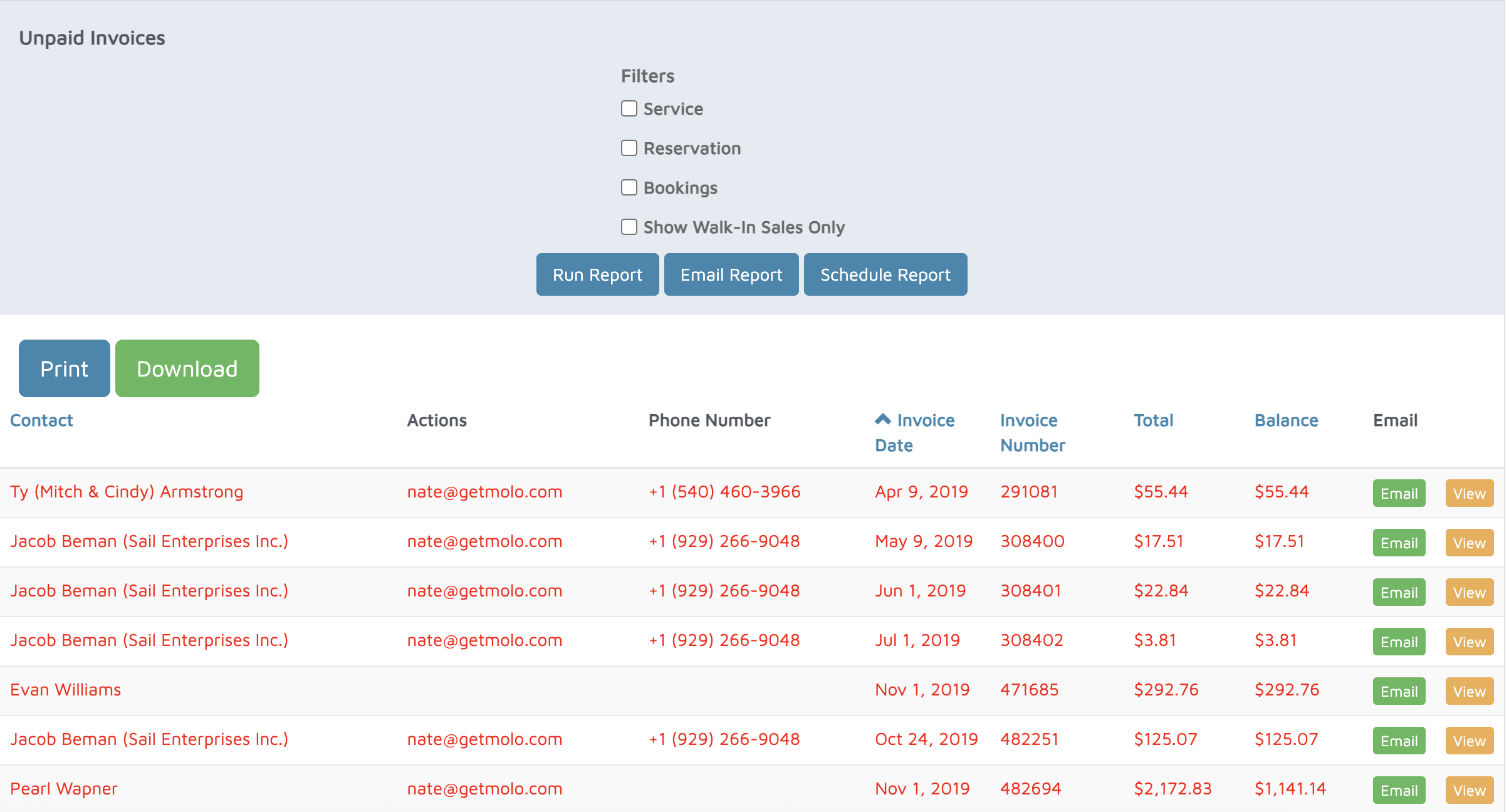This screenshot has height=812, width=1509.
Task: Email invoice 308402 dated Jul 1, 2019
Action: (1398, 642)
